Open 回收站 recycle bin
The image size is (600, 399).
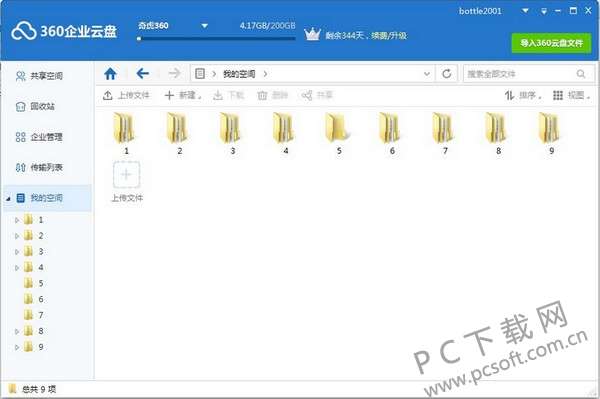(x=35, y=106)
